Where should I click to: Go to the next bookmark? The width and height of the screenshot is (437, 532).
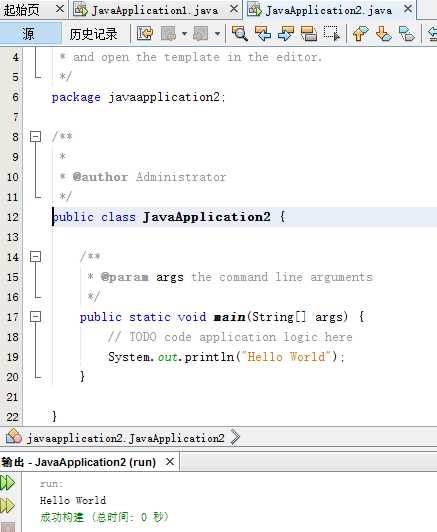384,33
